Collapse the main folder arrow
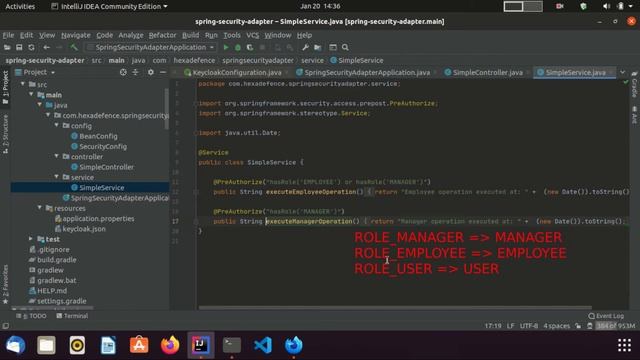The image size is (640, 360). (x=31, y=94)
